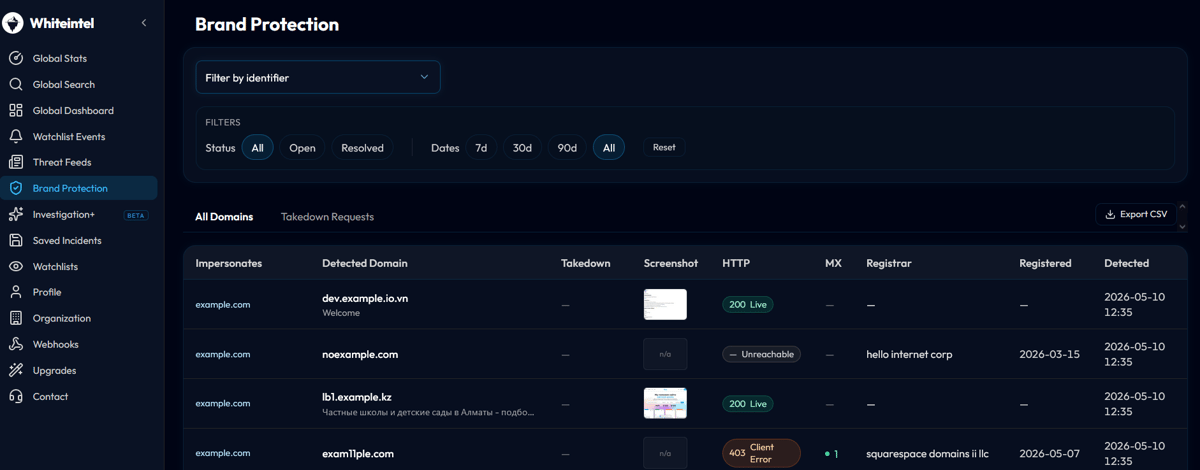
Task: Click the Global Search magnifier icon
Action: (15, 84)
